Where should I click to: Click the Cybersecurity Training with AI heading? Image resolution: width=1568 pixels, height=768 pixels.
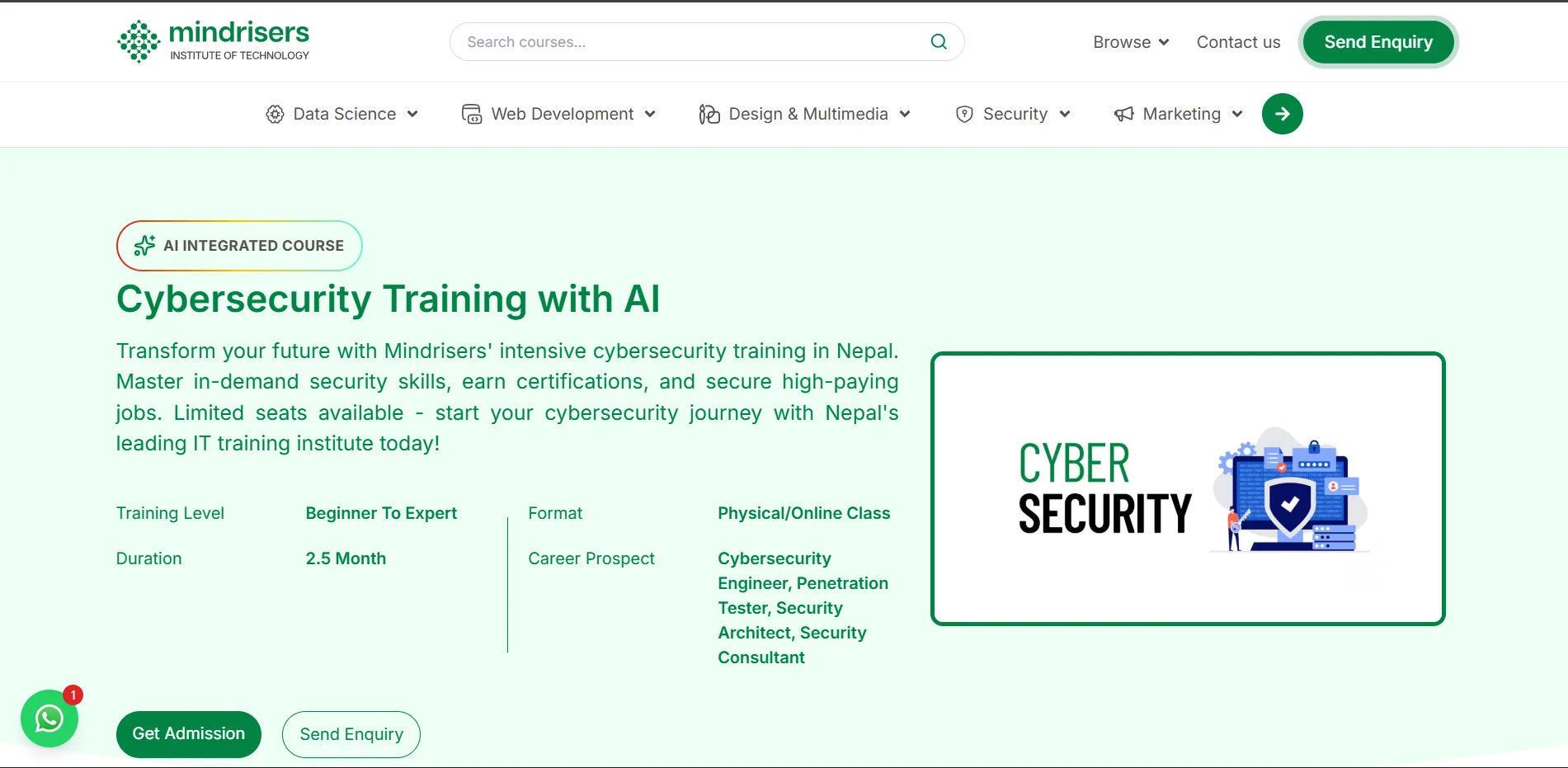point(388,299)
